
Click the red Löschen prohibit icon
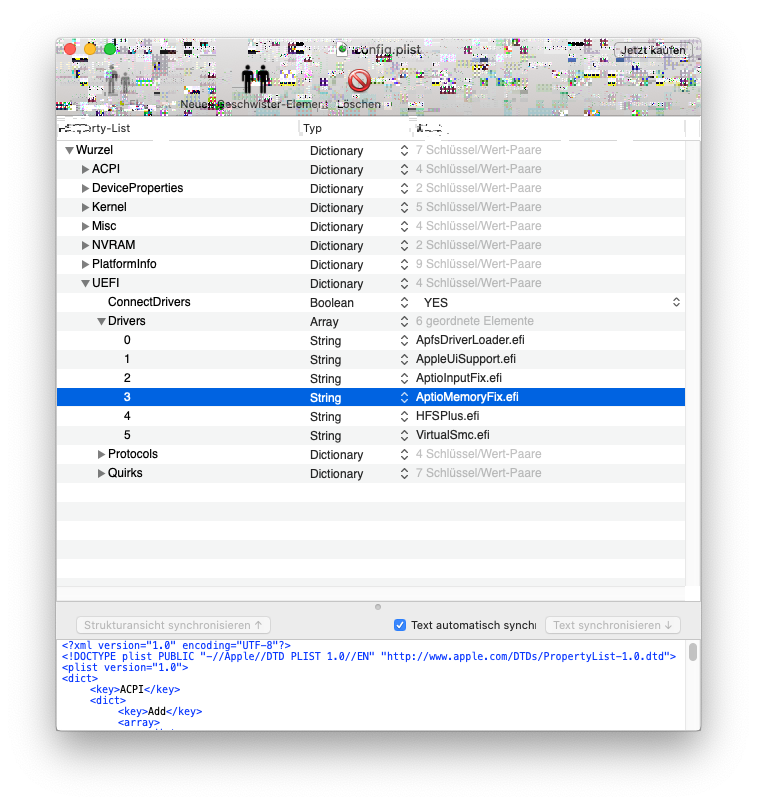[x=359, y=81]
